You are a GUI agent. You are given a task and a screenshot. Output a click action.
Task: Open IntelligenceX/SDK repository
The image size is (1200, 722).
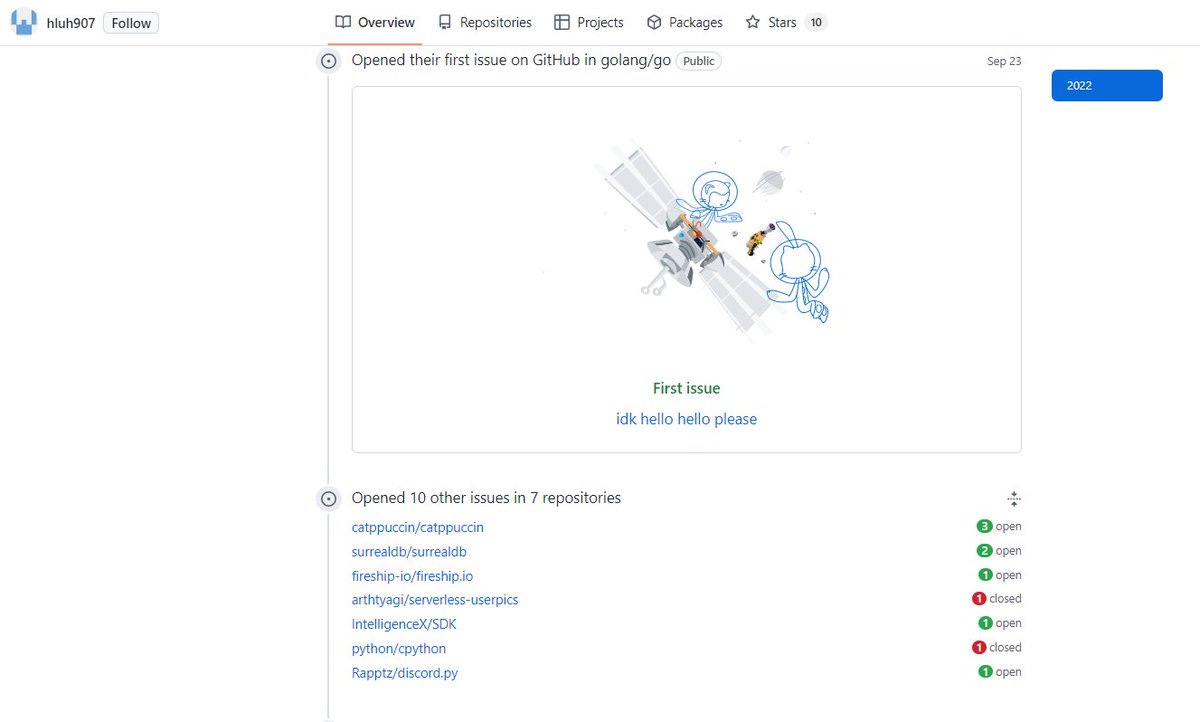tap(404, 624)
